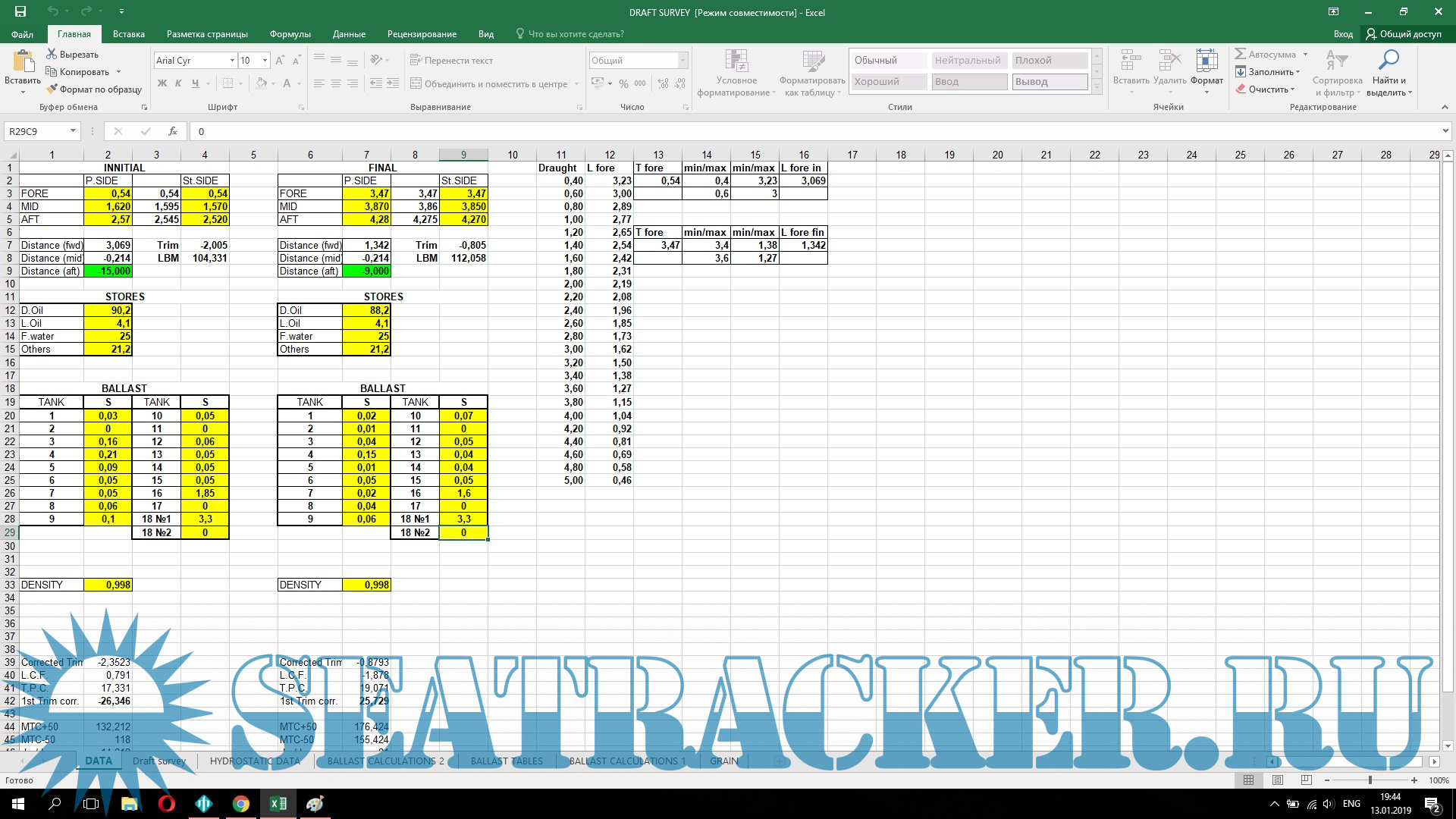Open the Формулы ribbon tab

click(x=290, y=34)
